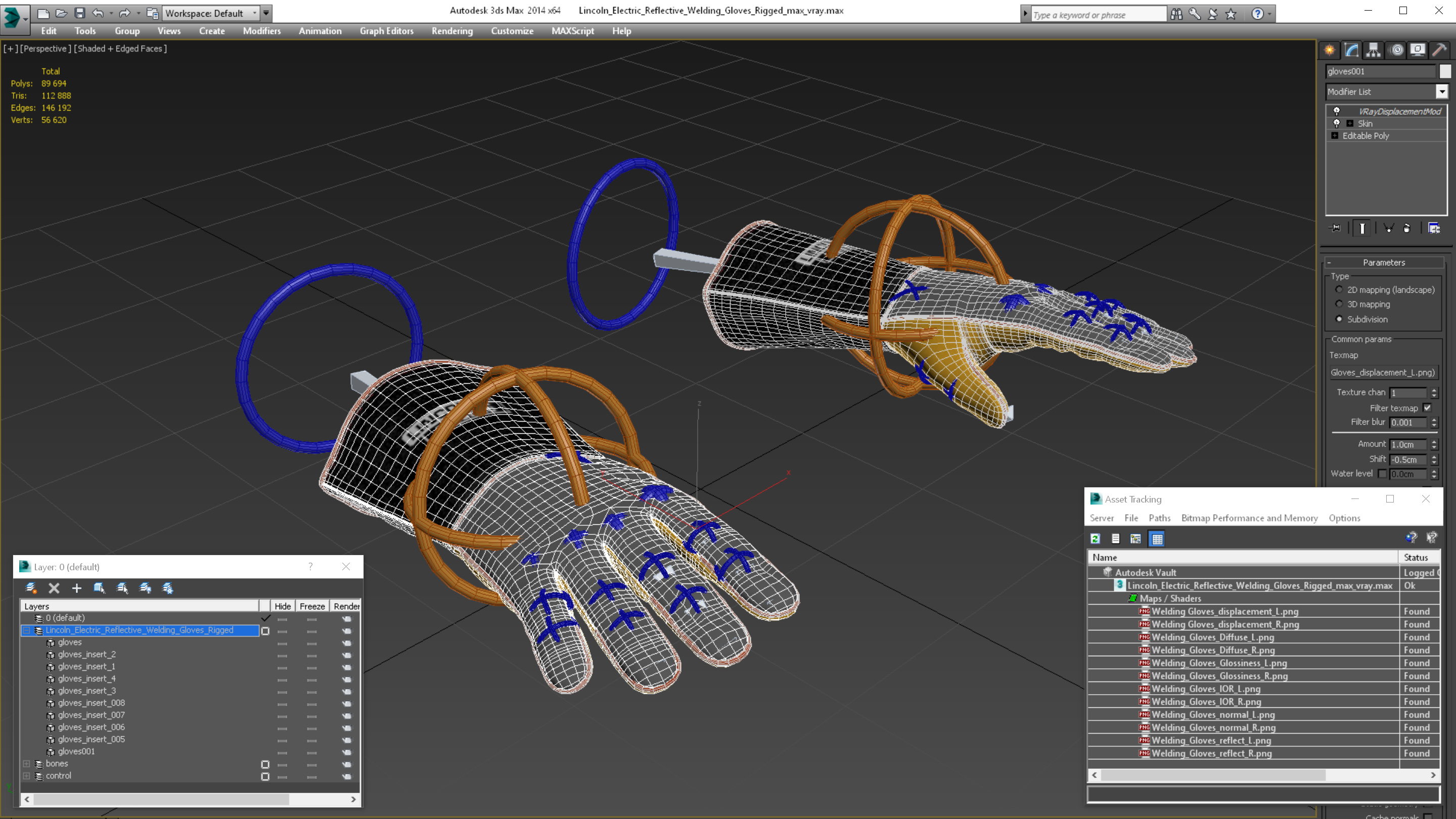The width and height of the screenshot is (1456, 819).
Task: Toggle VRayDisplacementMod lightbulb visibility
Action: click(x=1337, y=111)
